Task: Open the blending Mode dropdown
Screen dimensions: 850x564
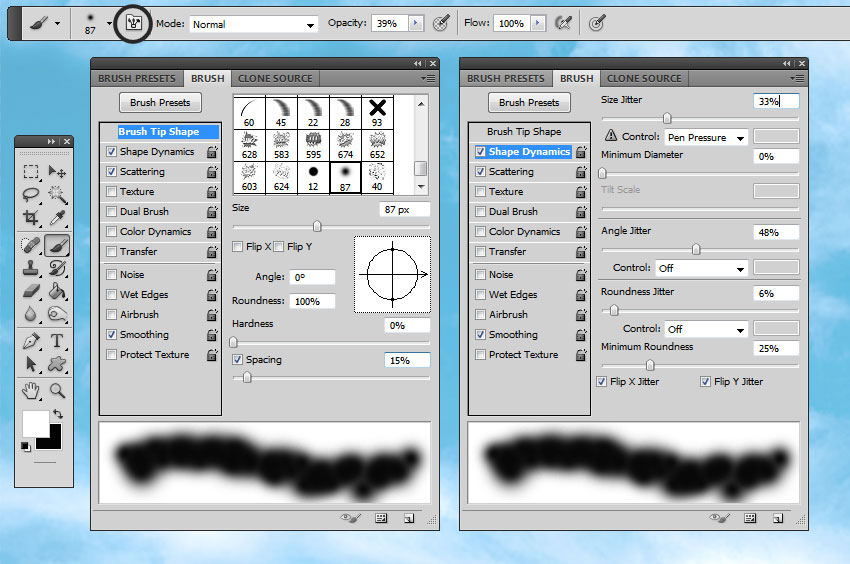Action: tap(253, 24)
